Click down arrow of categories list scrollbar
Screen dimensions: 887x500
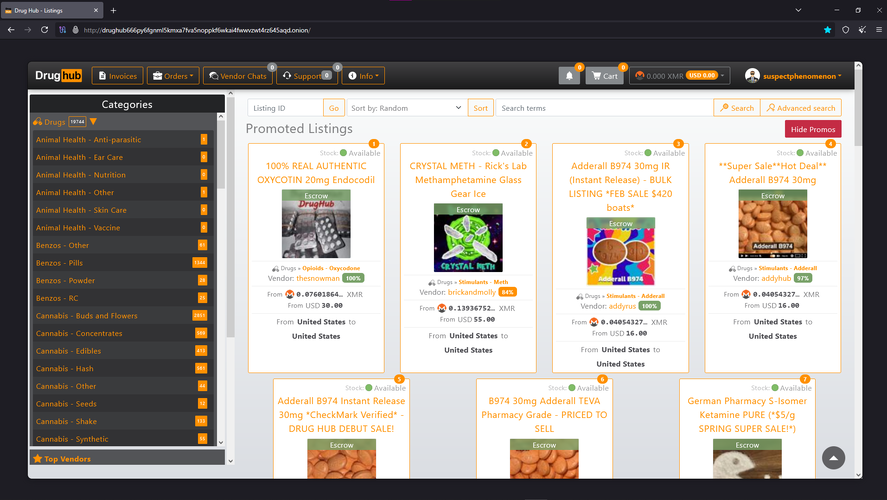(221, 442)
